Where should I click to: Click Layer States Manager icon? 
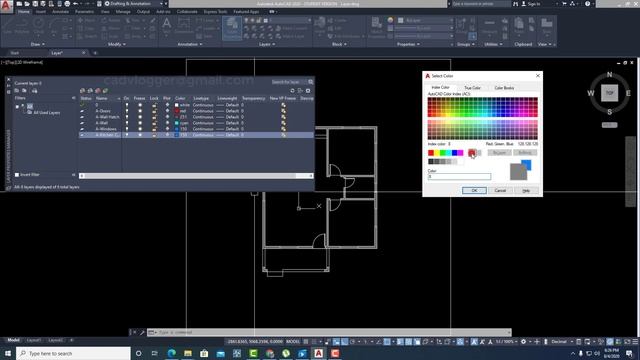coord(34,91)
